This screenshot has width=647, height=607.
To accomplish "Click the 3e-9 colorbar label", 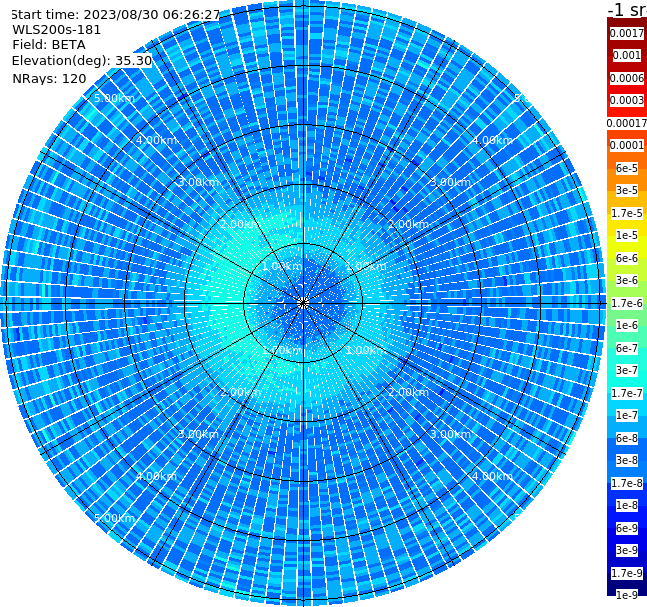I will (627, 550).
